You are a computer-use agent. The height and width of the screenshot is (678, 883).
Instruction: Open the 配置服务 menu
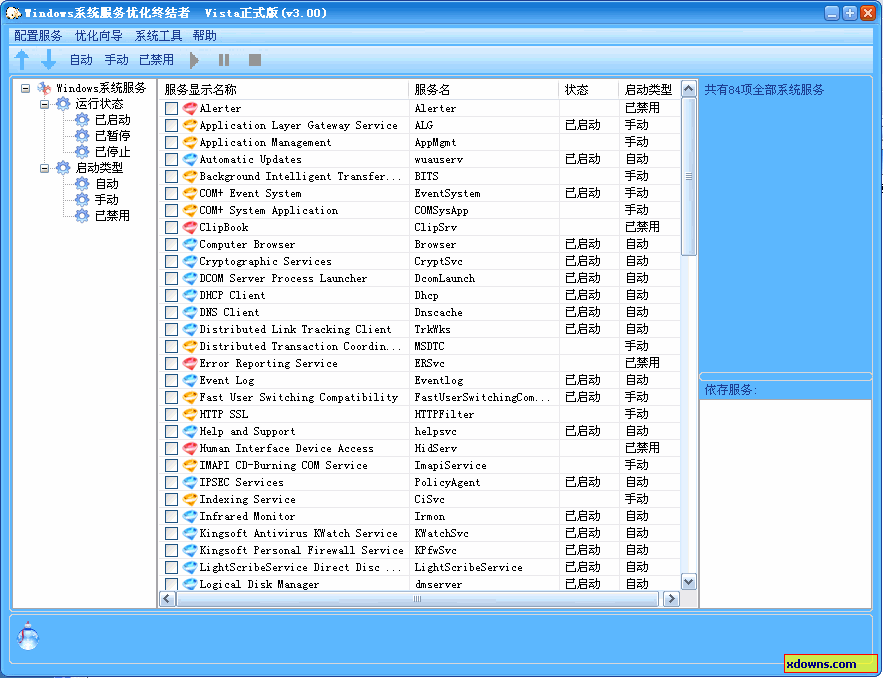coord(38,35)
